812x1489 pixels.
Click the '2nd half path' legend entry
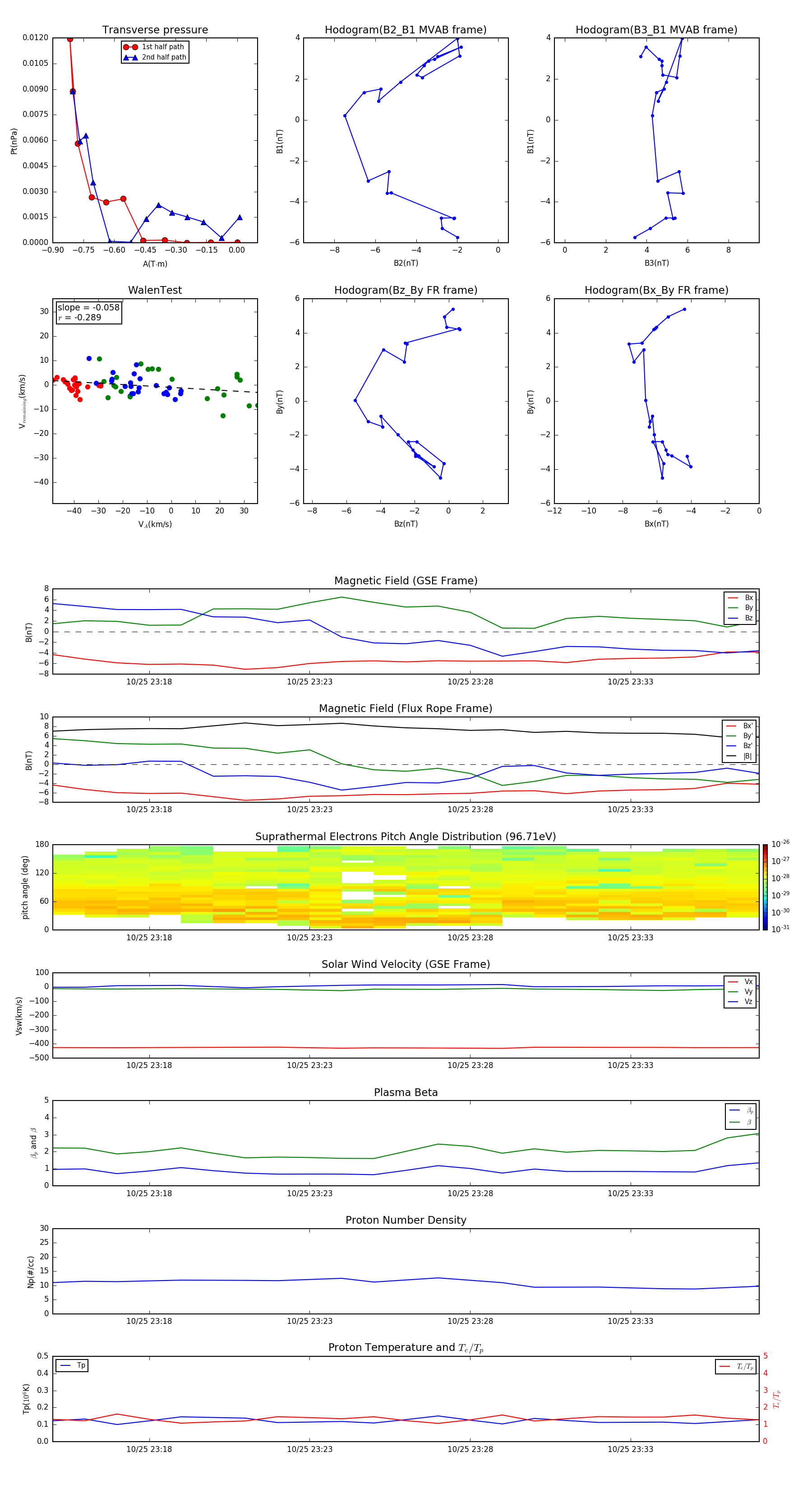point(155,57)
